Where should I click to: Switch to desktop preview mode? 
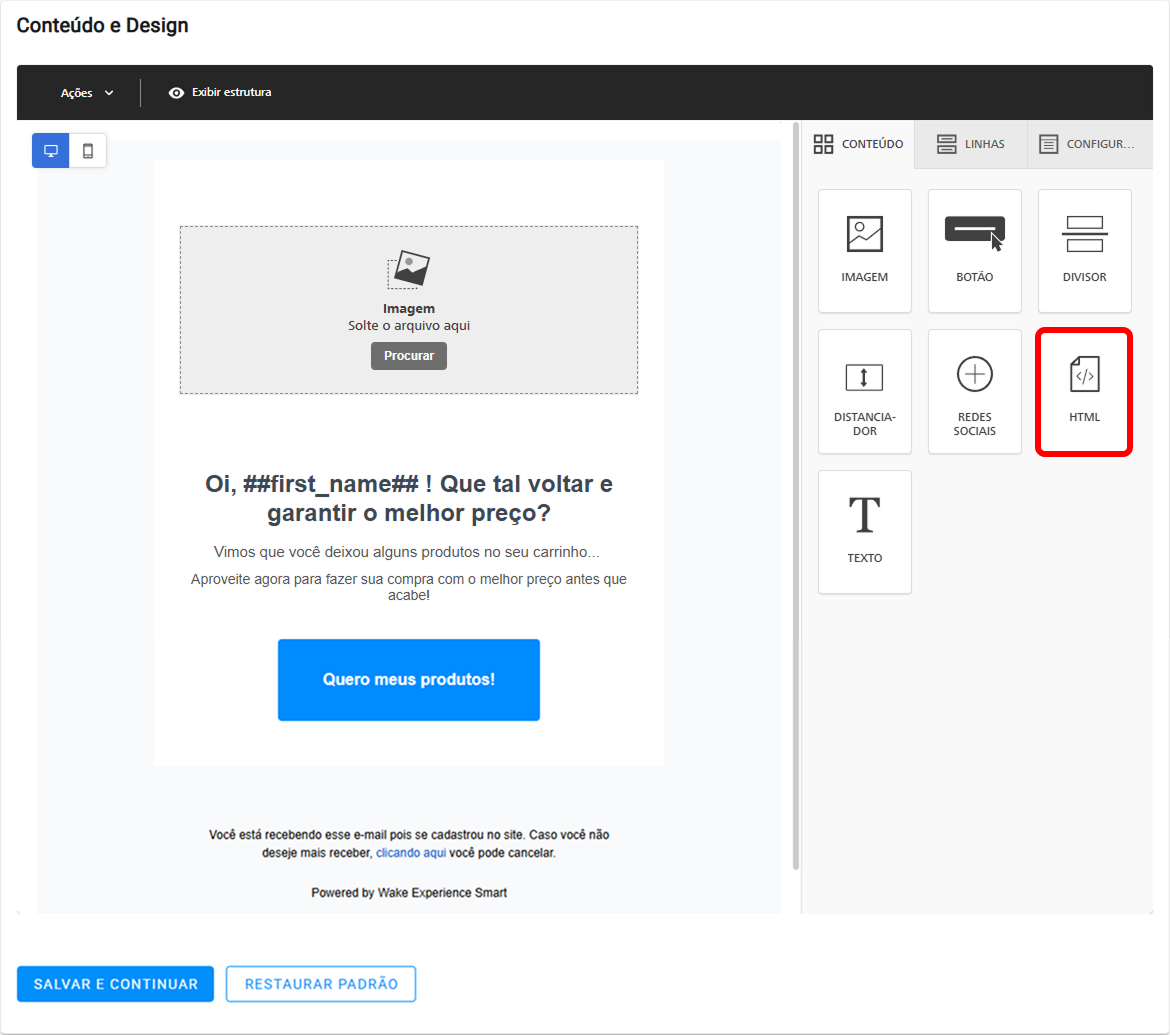coord(51,151)
